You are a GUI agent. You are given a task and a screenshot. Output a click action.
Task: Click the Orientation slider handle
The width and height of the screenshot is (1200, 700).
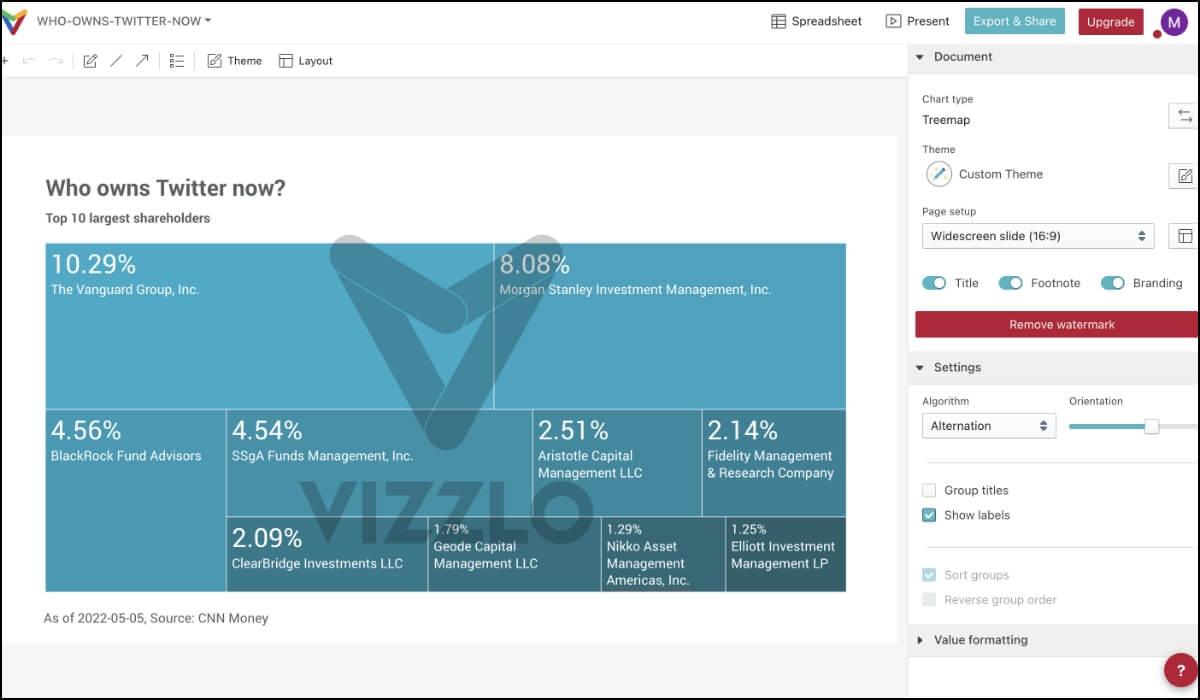(1152, 426)
